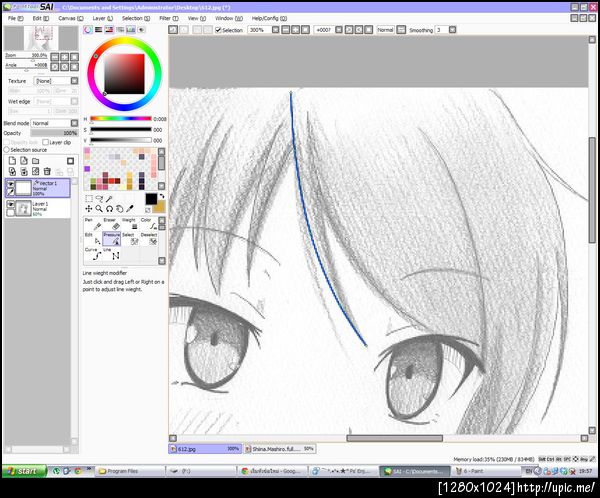Click the black foreground color swatch
The image size is (600, 498).
coord(151,199)
